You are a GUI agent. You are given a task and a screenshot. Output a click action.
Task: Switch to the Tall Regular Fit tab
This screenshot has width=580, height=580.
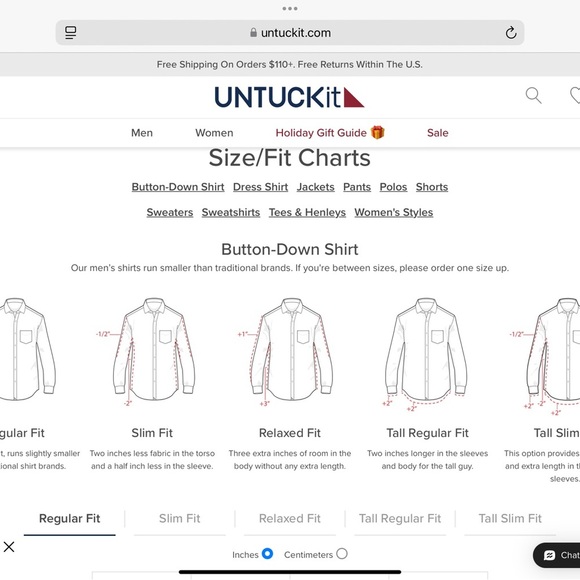pos(400,519)
